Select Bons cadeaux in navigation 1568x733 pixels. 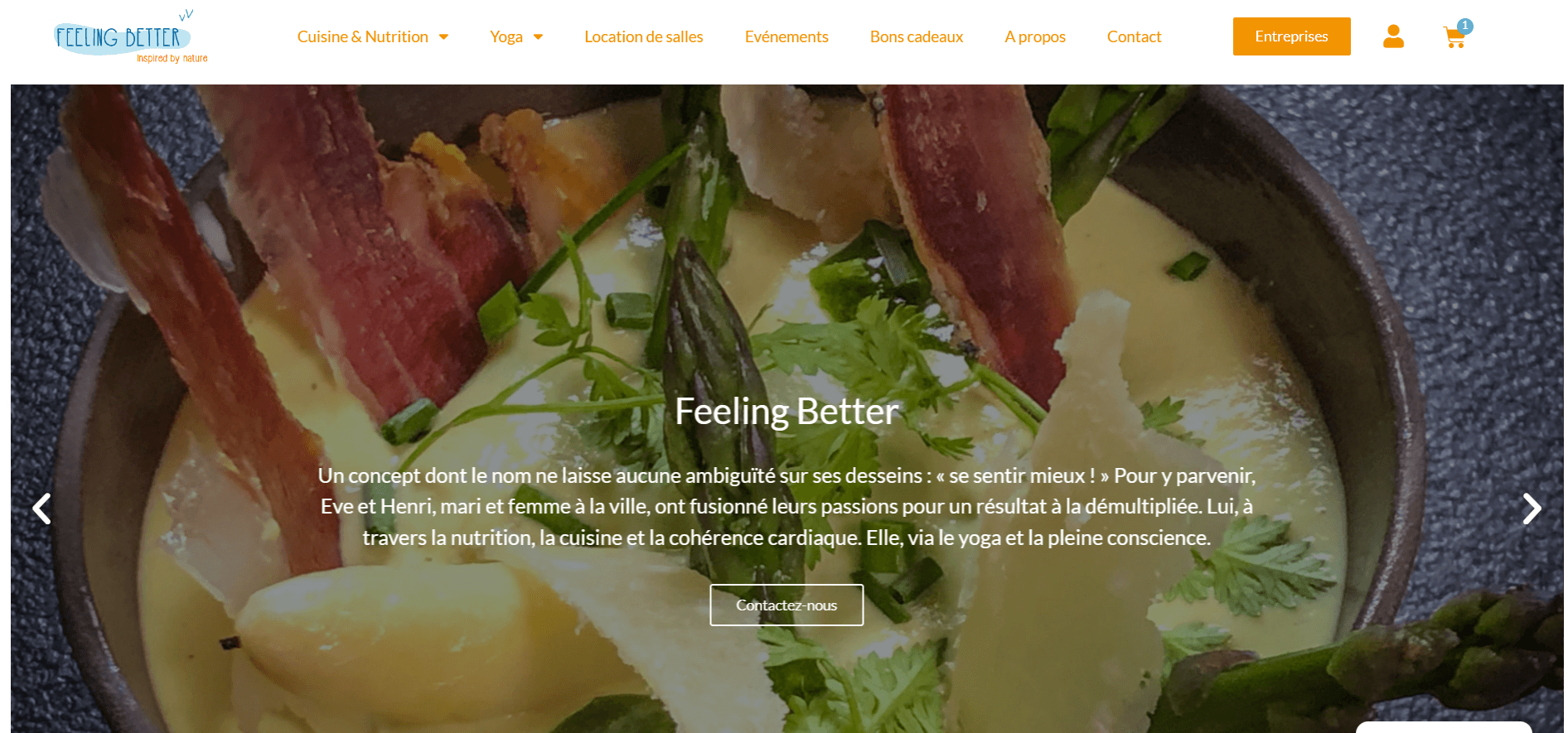point(917,37)
